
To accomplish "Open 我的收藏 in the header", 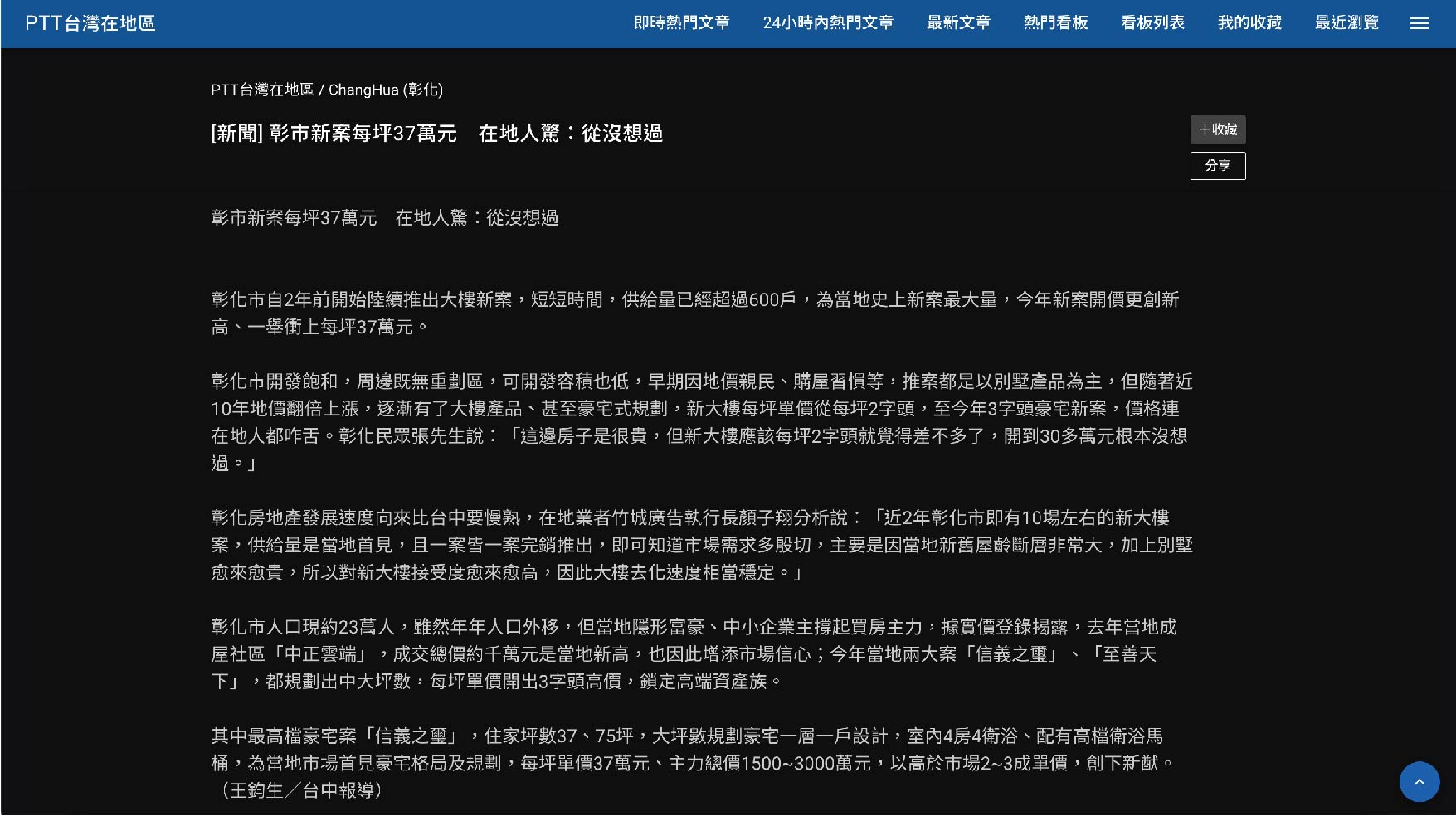I will click(x=1249, y=23).
